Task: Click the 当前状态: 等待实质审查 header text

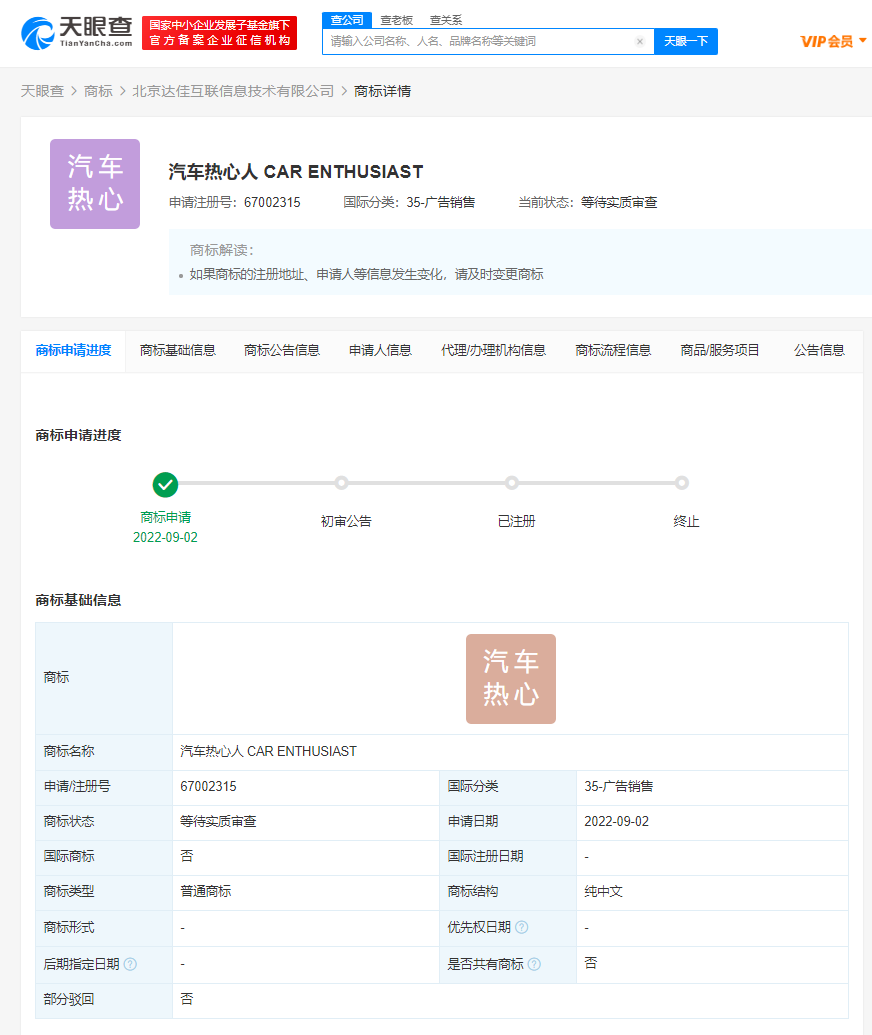Action: [x=587, y=203]
